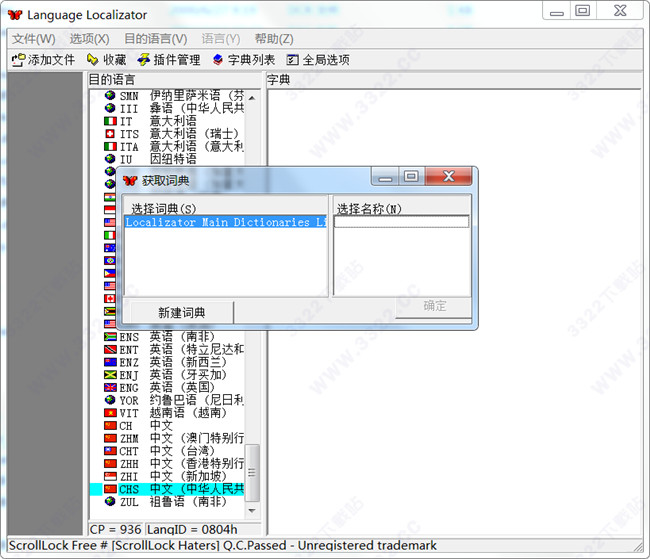Click globe icon next to SMN row
The height and width of the screenshot is (559, 650).
point(110,95)
